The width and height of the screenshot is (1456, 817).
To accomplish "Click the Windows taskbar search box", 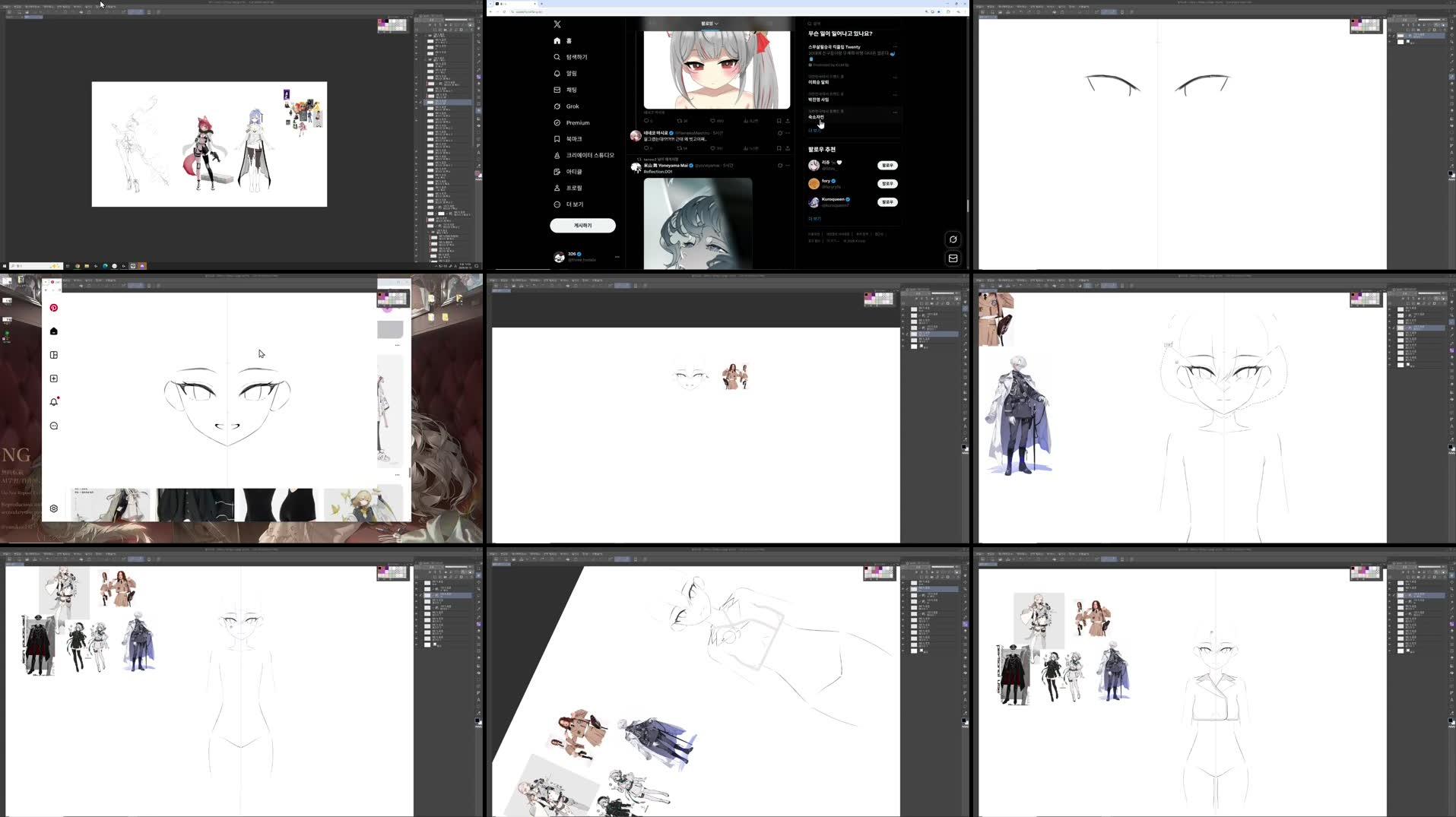I will click(x=34, y=266).
